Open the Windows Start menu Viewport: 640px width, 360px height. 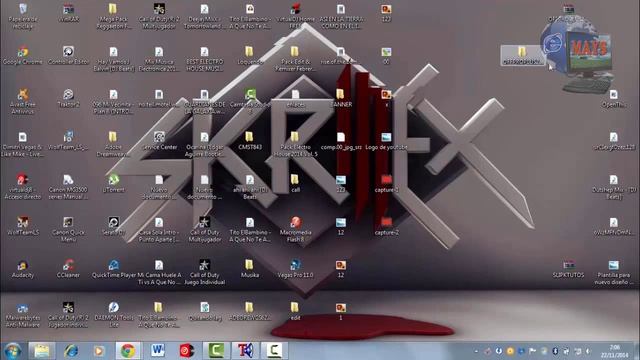point(13,351)
